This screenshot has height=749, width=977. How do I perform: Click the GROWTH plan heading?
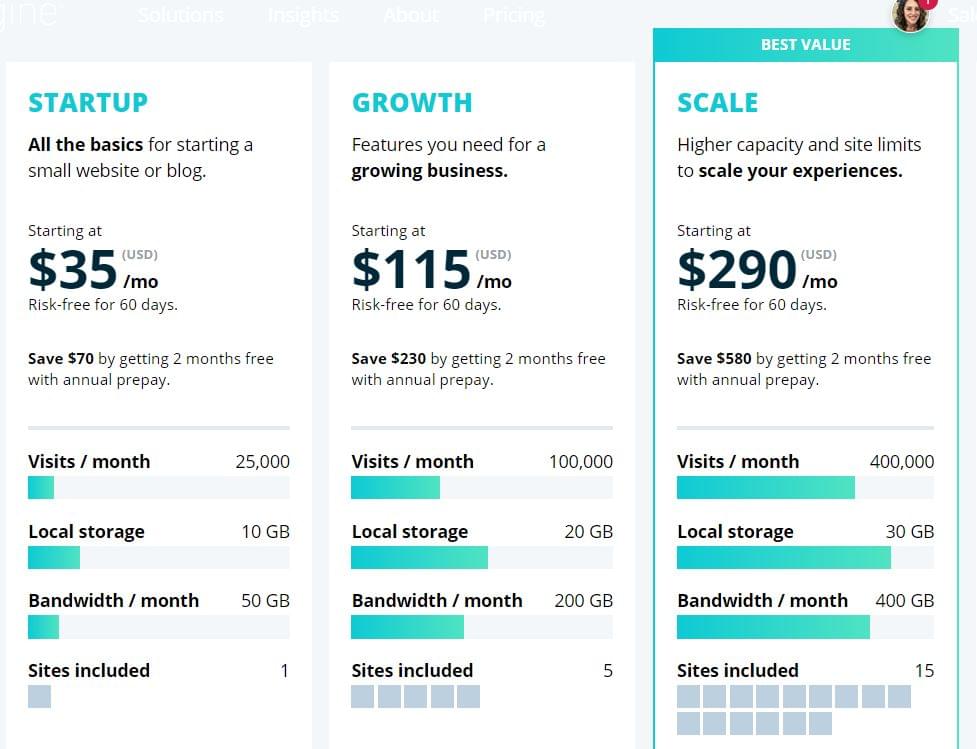tap(412, 103)
